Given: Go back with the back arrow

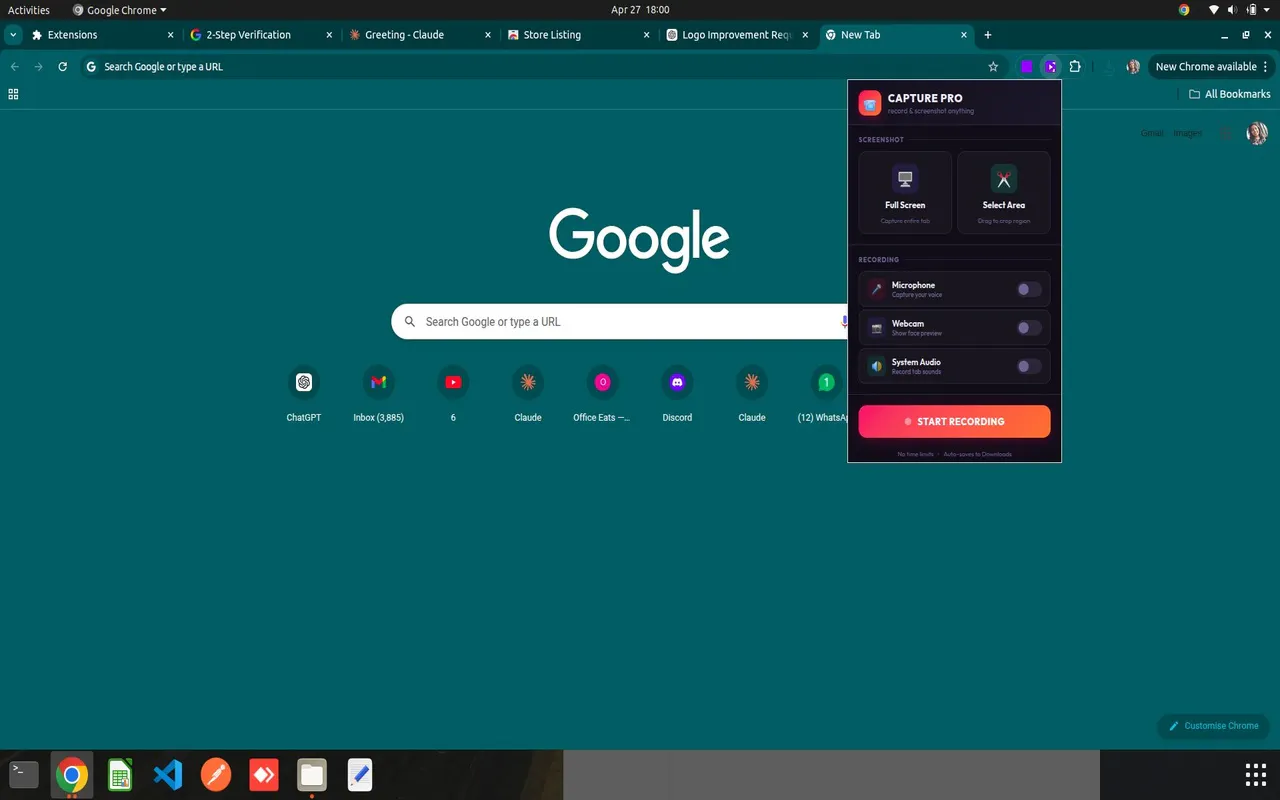Looking at the screenshot, I should tap(14, 67).
